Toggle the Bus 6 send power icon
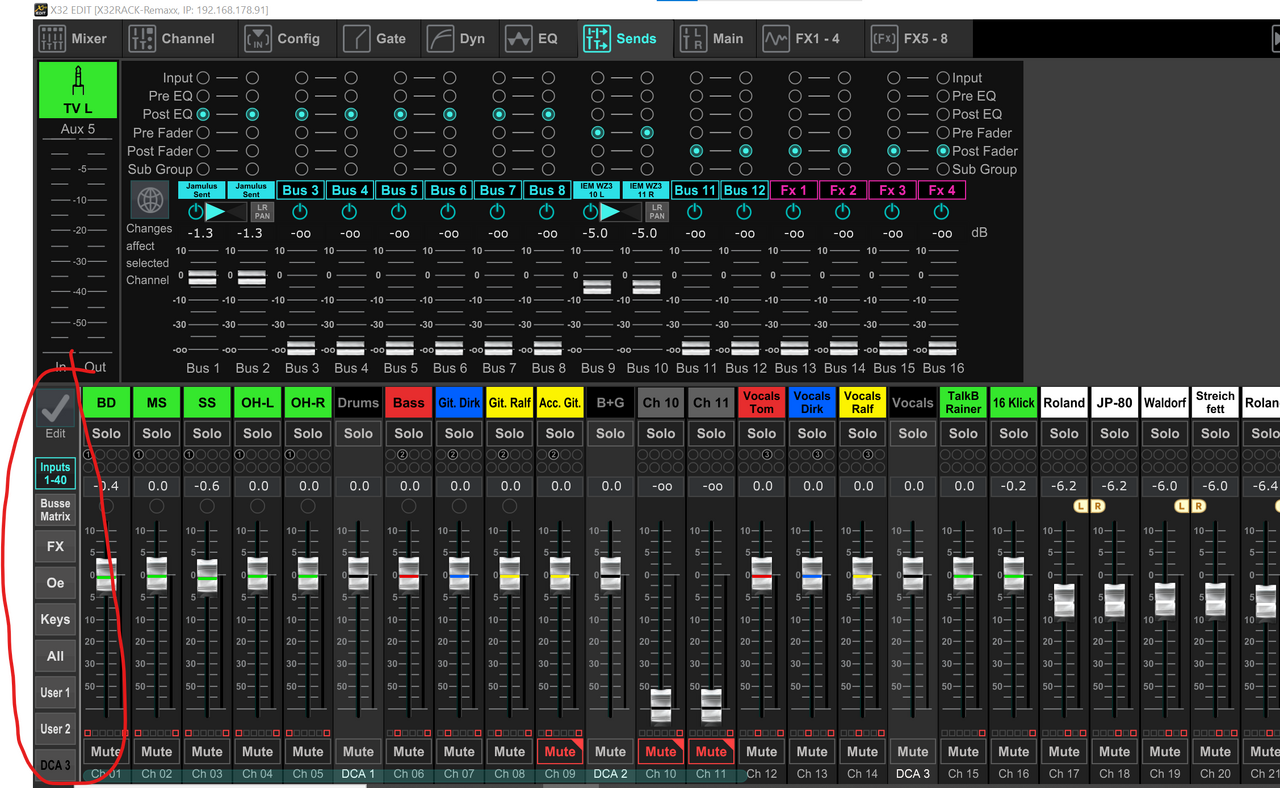Screen dimensions: 1280x788 (x=448, y=212)
